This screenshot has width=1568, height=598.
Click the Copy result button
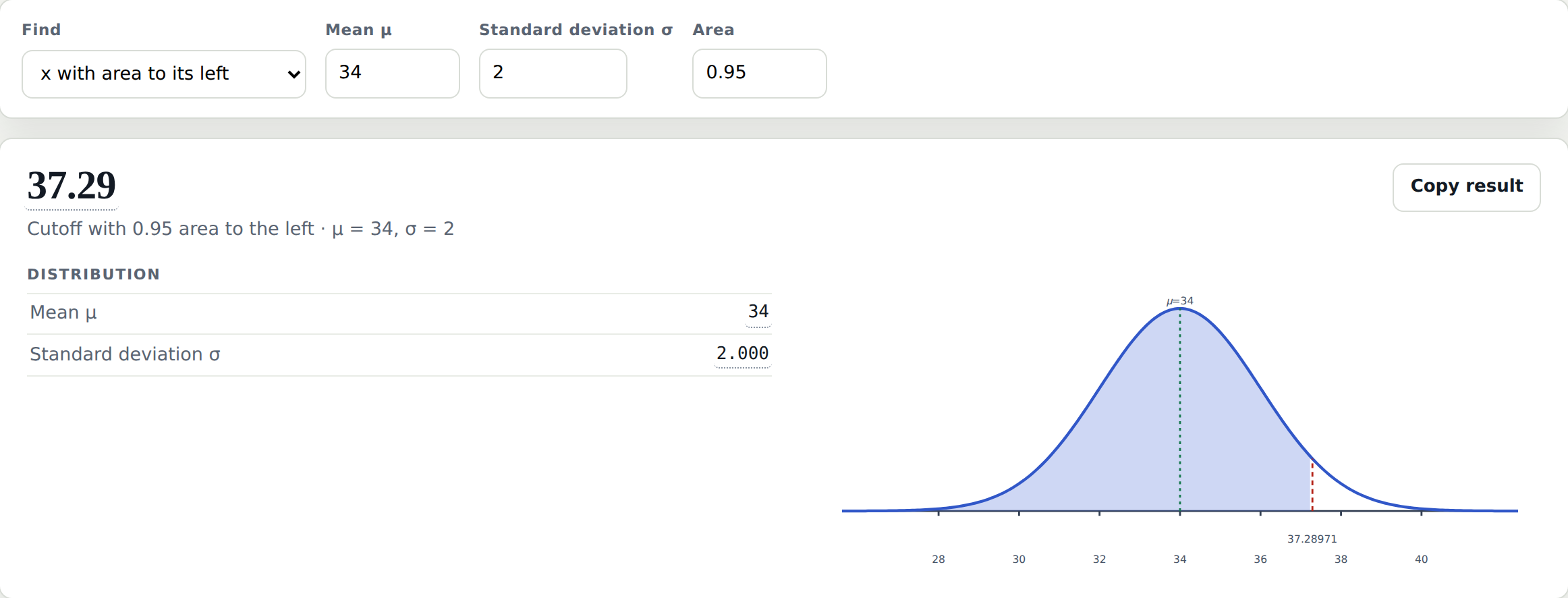pos(1467,187)
